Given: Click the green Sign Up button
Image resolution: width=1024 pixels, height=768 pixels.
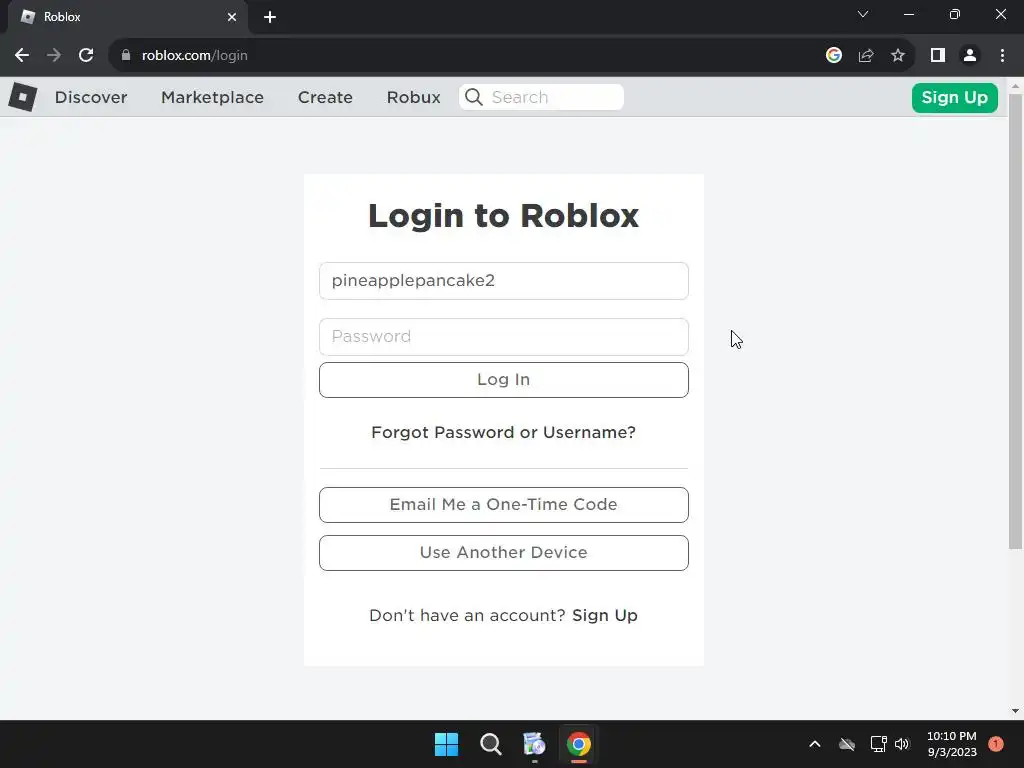Looking at the screenshot, I should pyautogui.click(x=955, y=98).
